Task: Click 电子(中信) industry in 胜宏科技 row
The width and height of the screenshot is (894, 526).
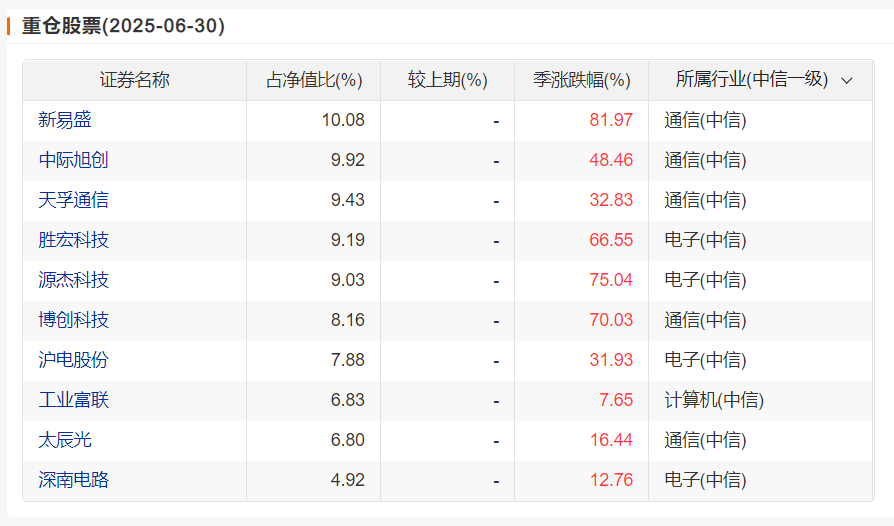Action: (x=705, y=239)
